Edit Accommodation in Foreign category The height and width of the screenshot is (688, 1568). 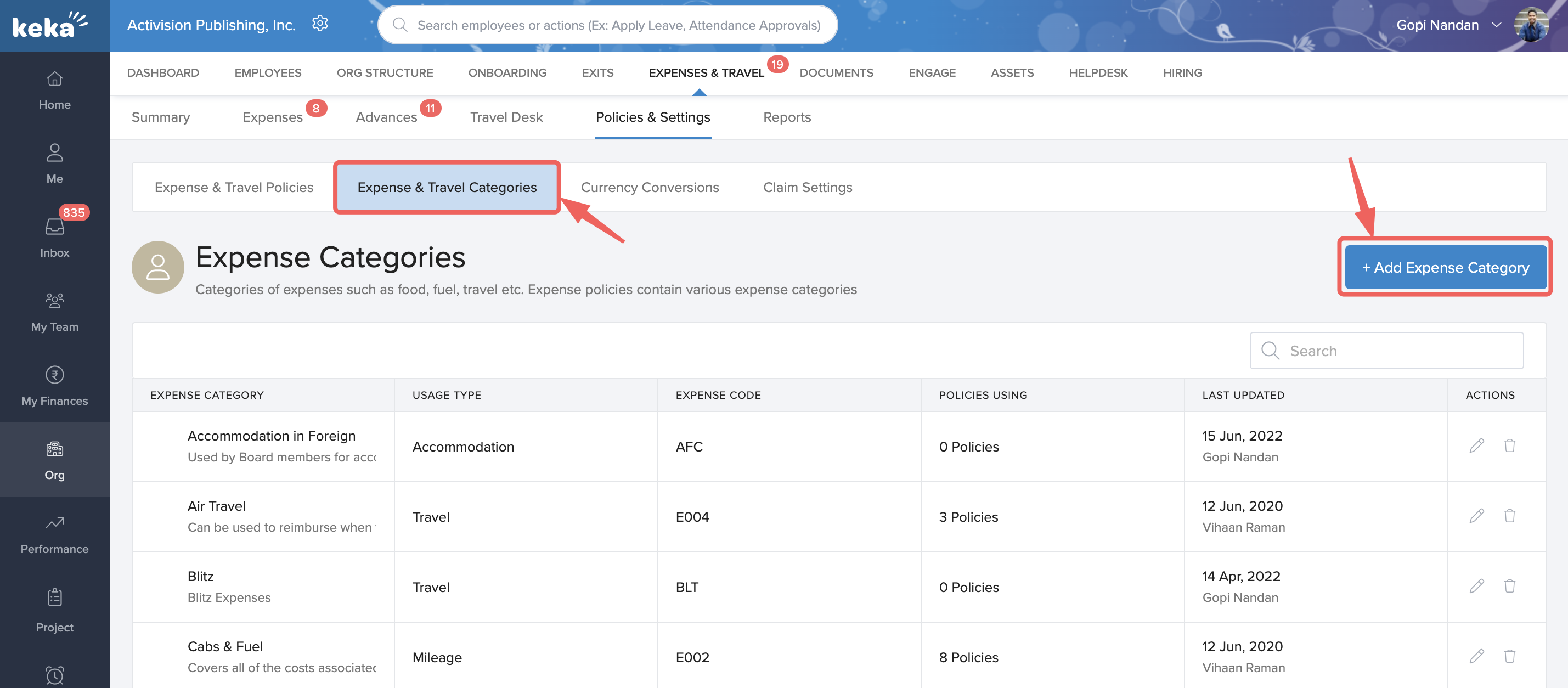(x=1476, y=445)
